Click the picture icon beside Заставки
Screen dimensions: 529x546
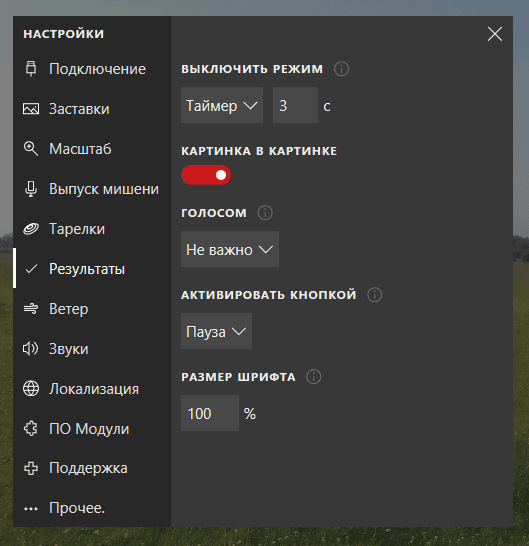coord(31,109)
